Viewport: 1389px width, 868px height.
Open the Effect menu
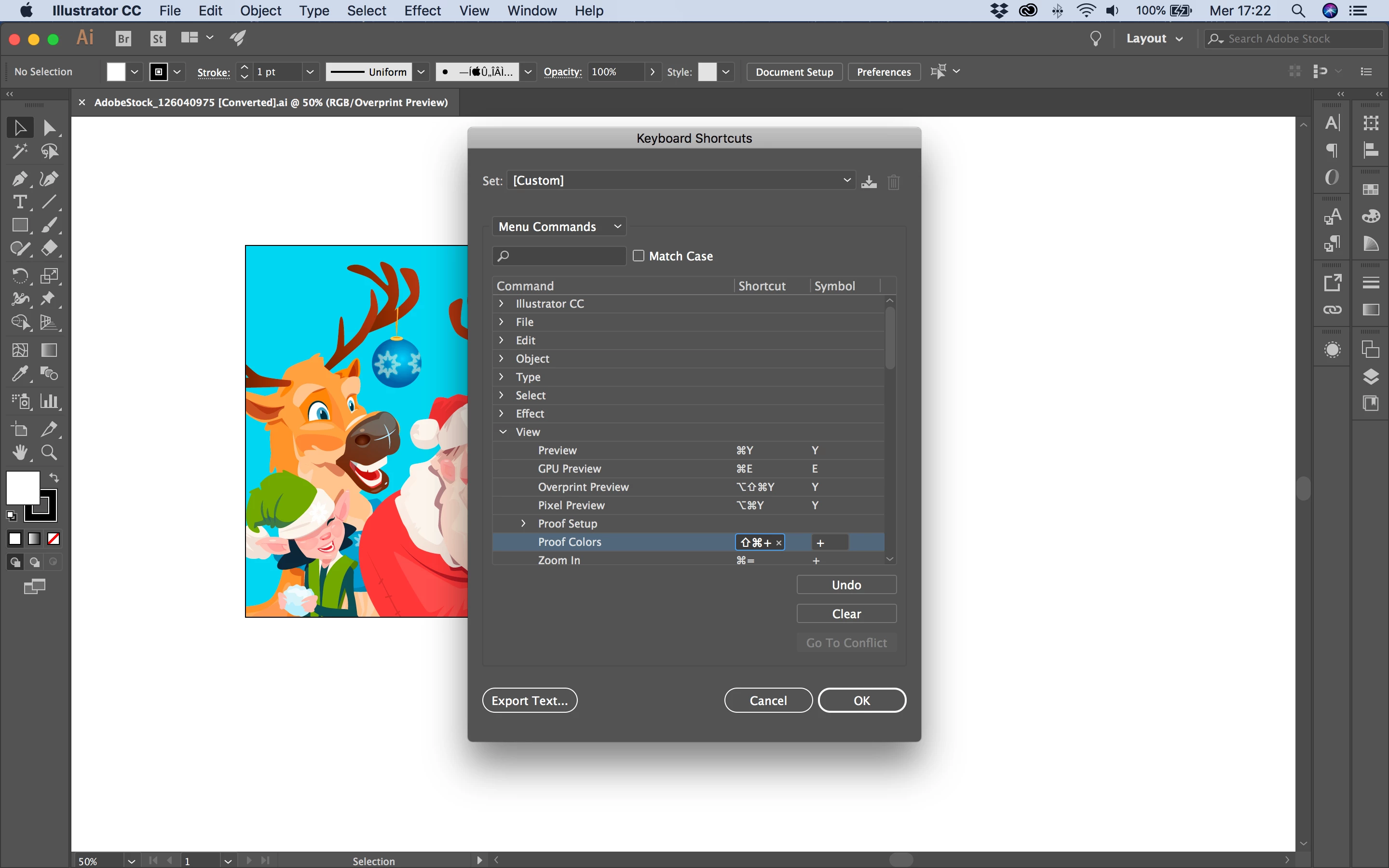tap(422, 11)
